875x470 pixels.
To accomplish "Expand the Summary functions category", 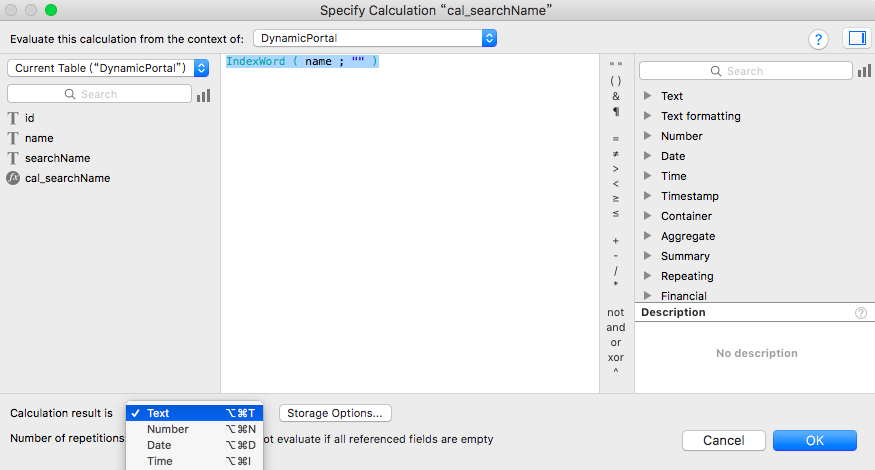I will (x=647, y=256).
